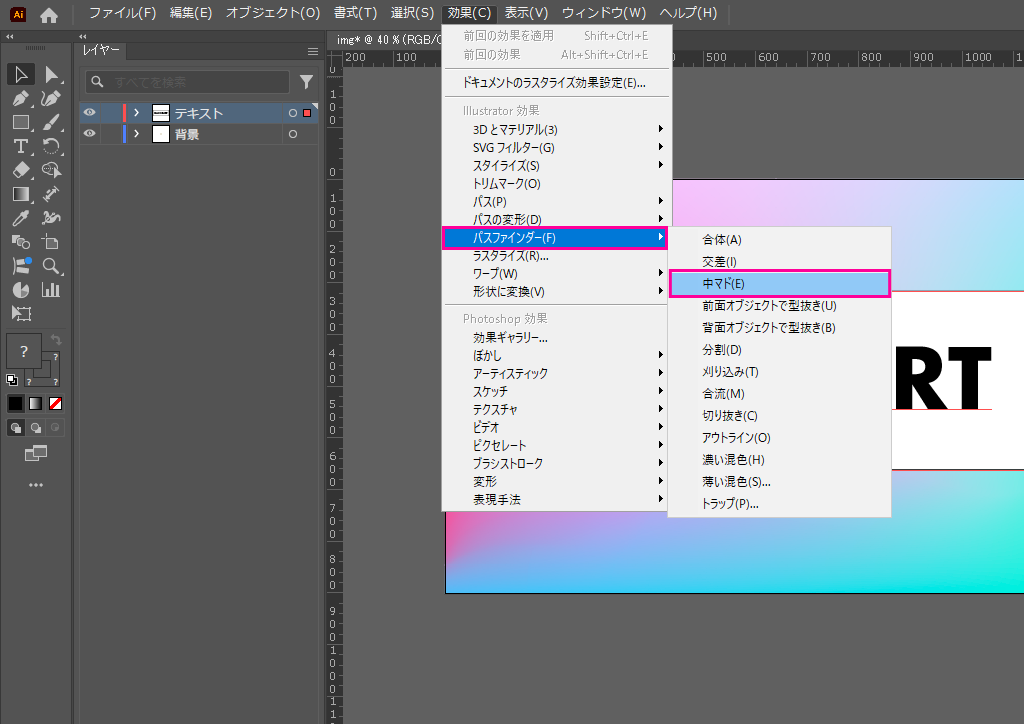
Task: Activate the Direct Selection tool
Action: (51, 74)
